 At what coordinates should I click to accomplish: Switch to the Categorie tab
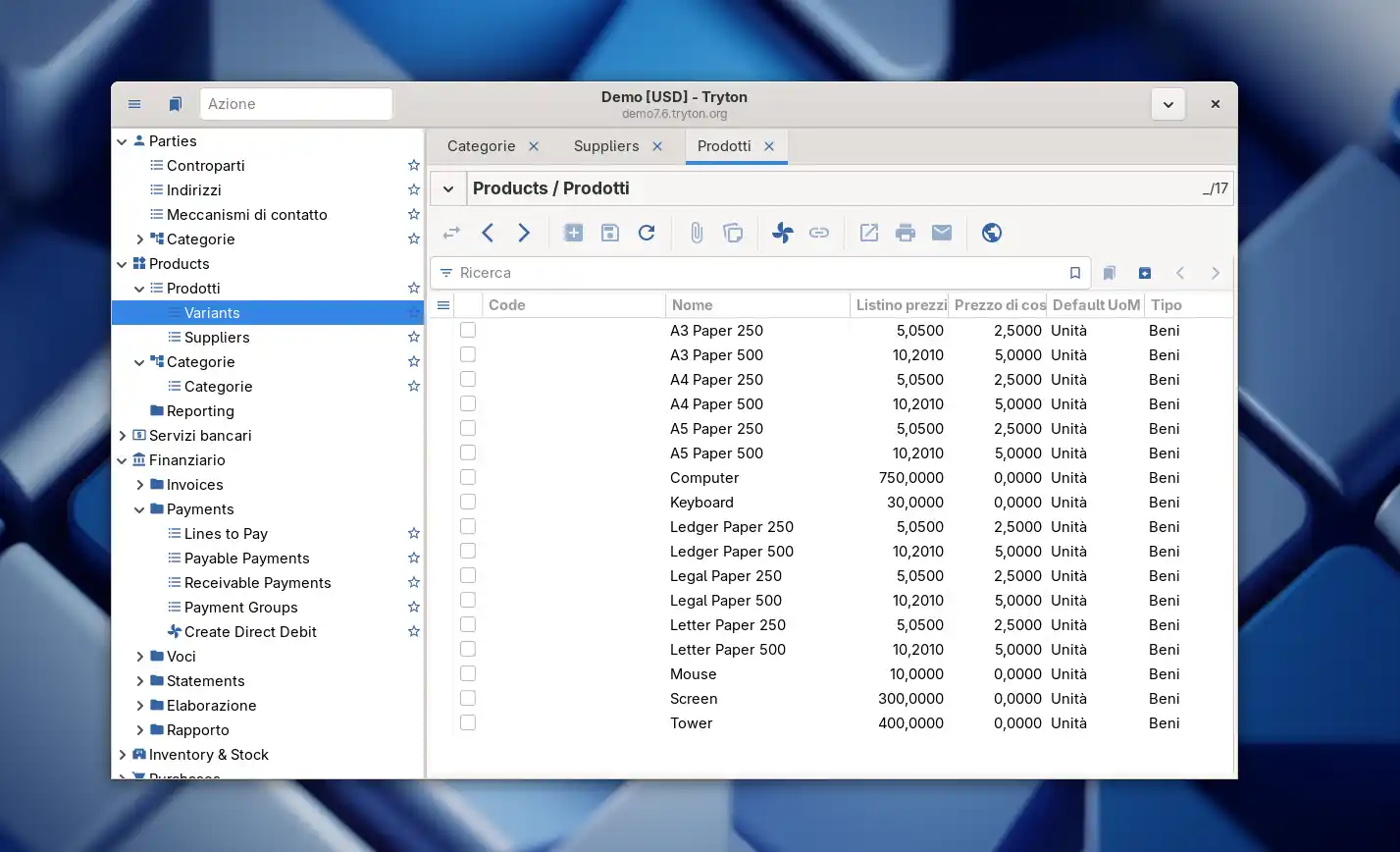tap(481, 146)
